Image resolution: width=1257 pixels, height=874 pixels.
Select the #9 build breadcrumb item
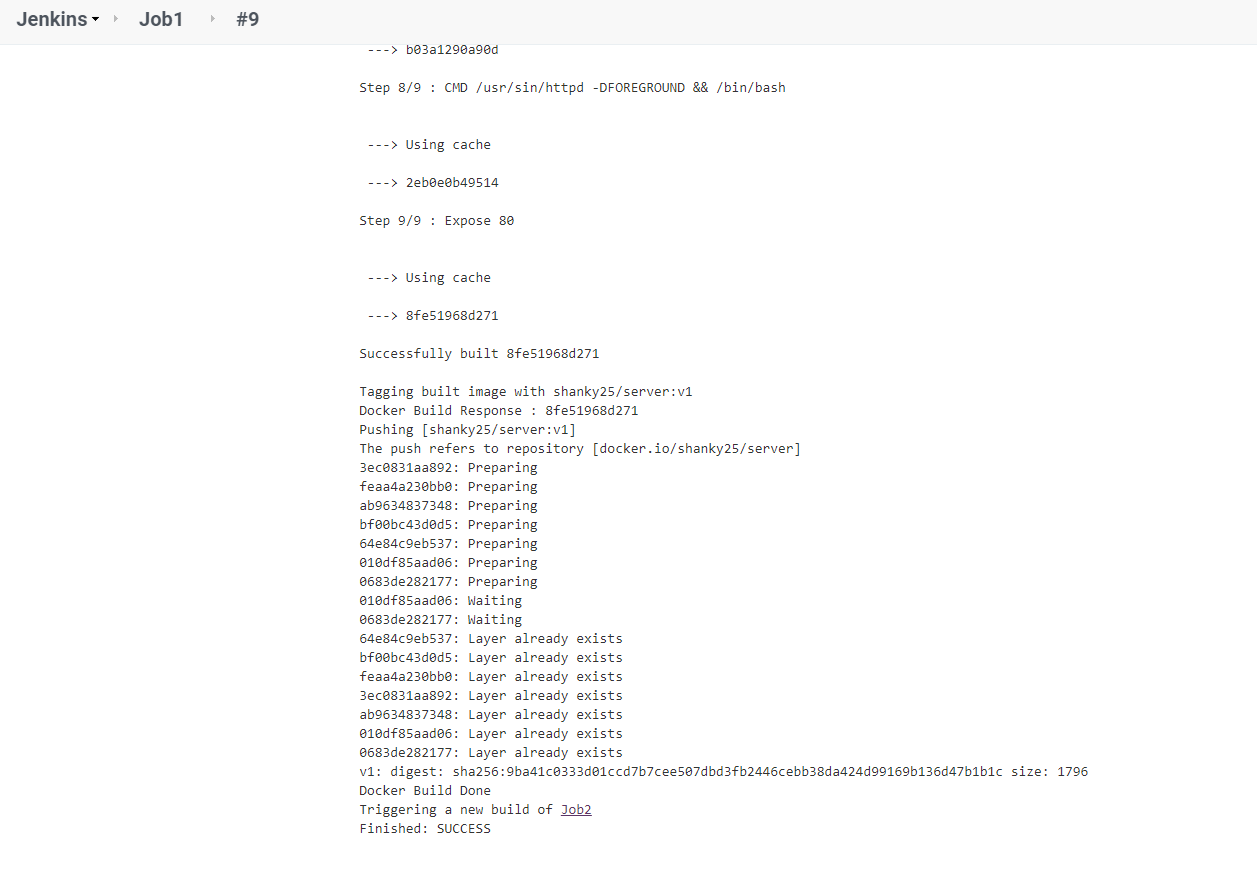(x=248, y=19)
